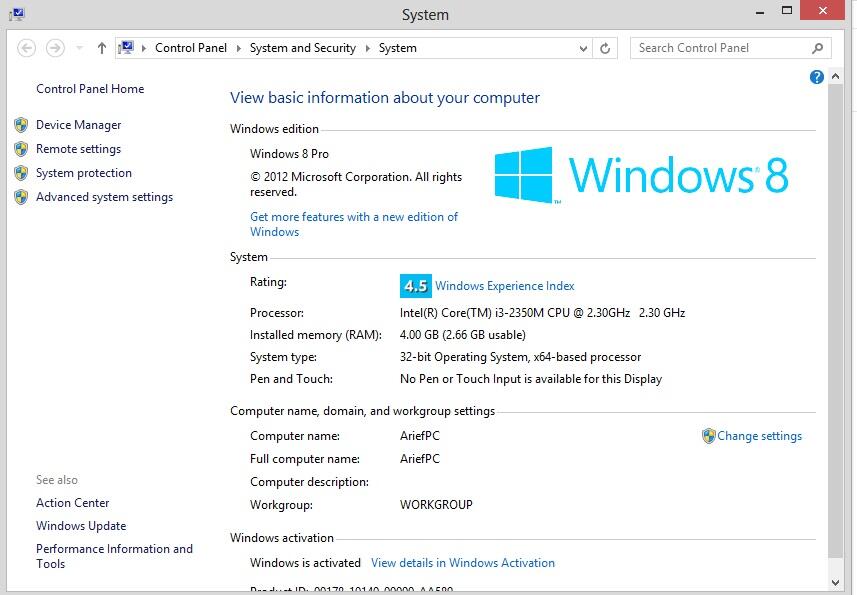Image resolution: width=857 pixels, height=595 pixels.
Task: Click the AriefPC value beside Full computer name
Action: [420, 459]
